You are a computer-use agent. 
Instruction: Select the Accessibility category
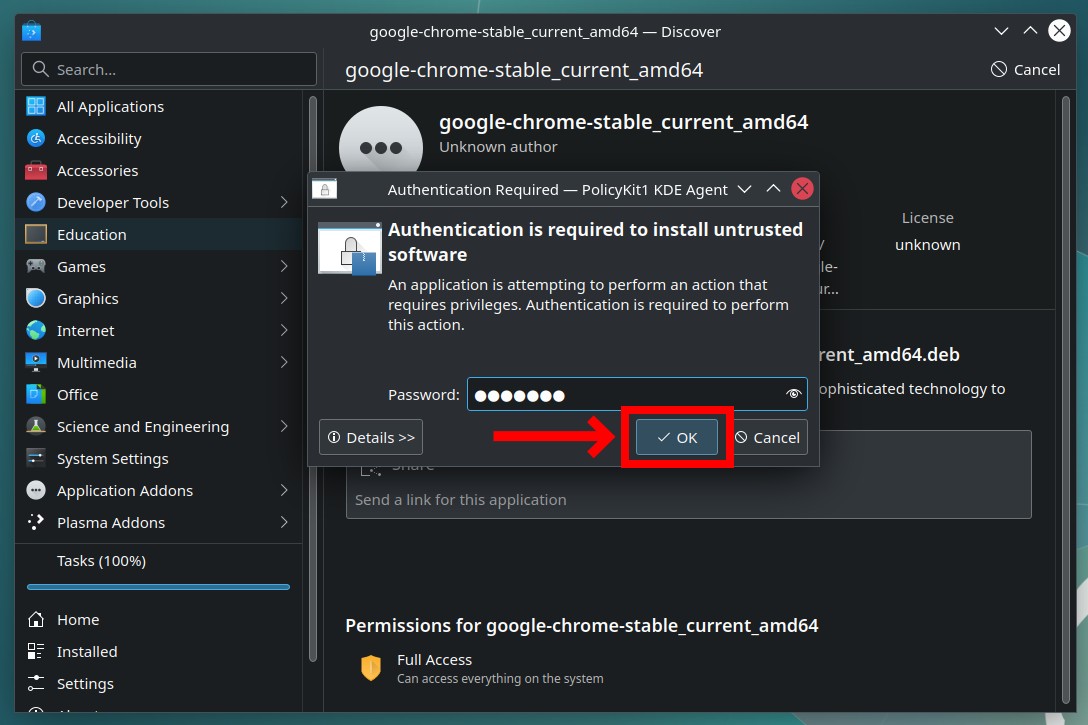coord(159,138)
